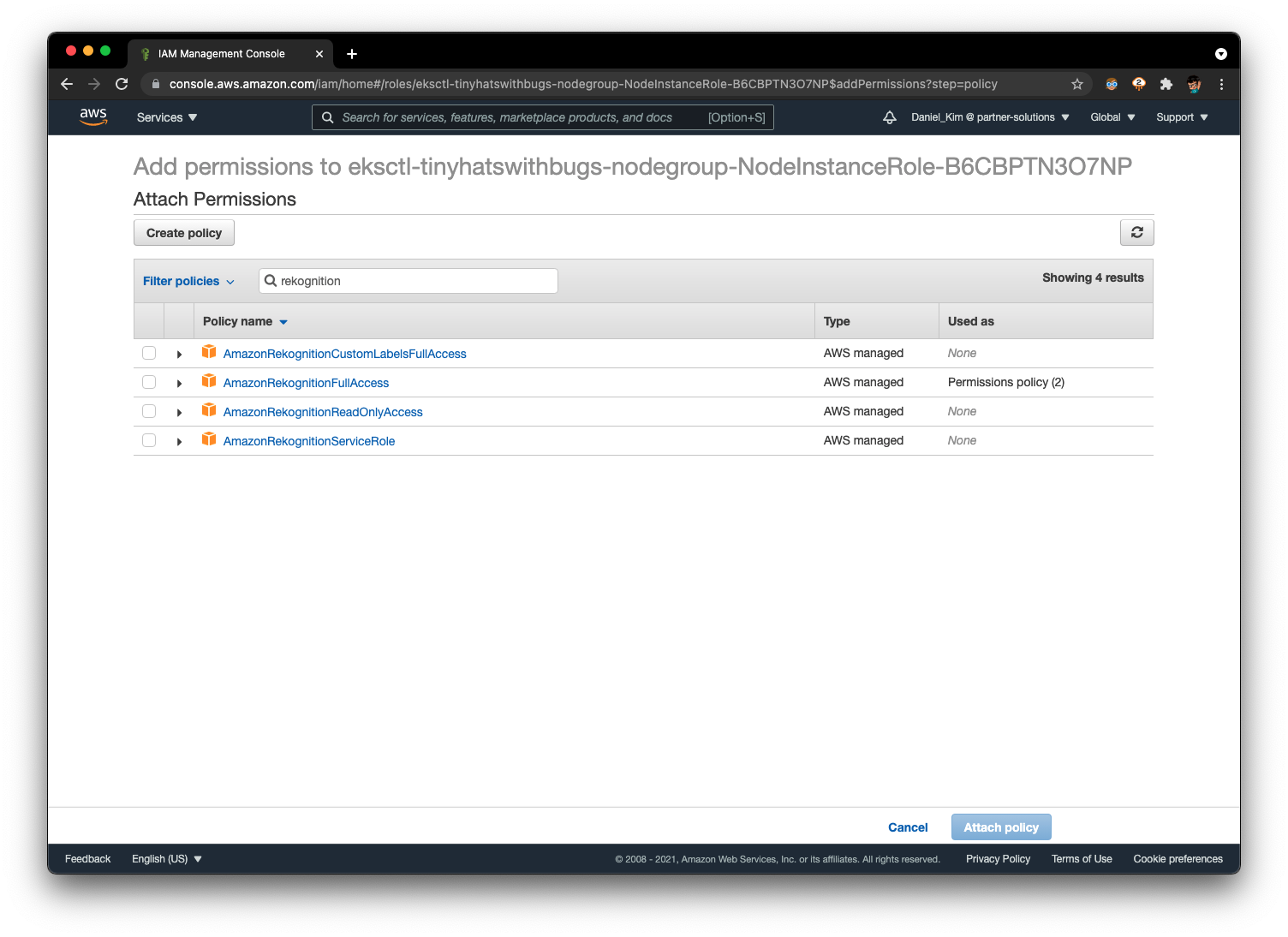Open the Support dropdown menu

[1182, 117]
